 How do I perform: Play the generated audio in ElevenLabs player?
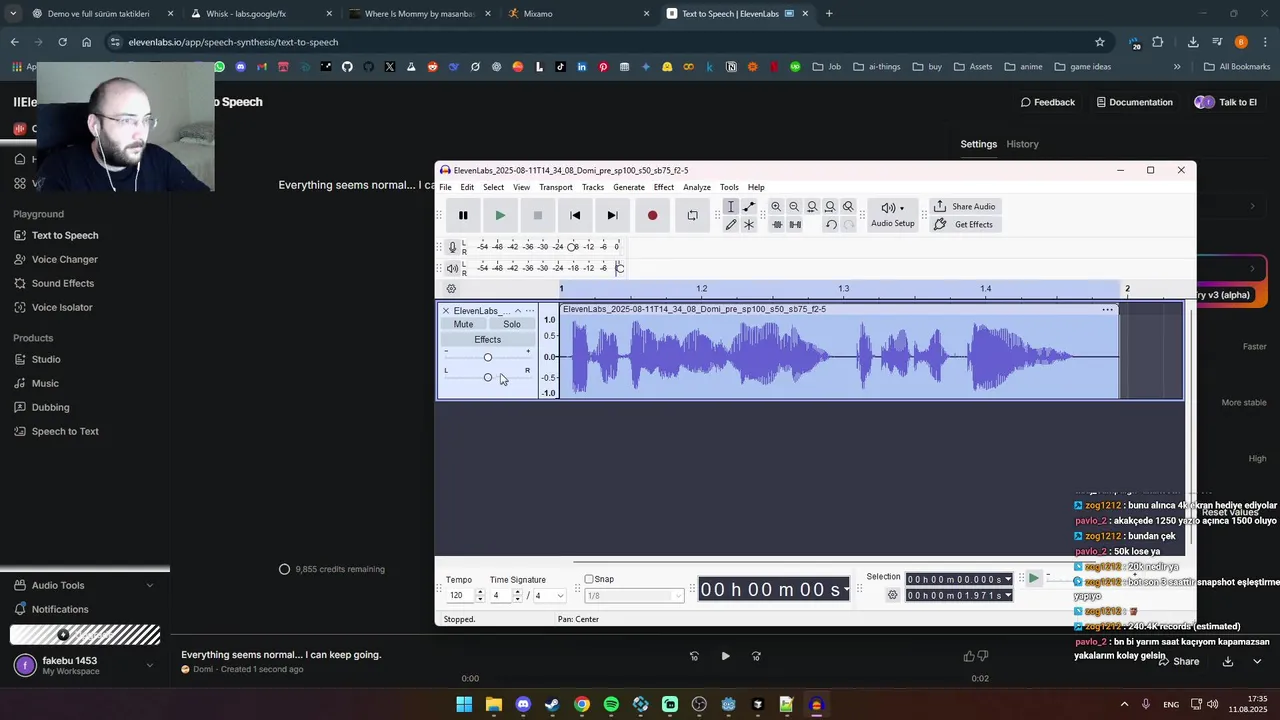tap(725, 656)
